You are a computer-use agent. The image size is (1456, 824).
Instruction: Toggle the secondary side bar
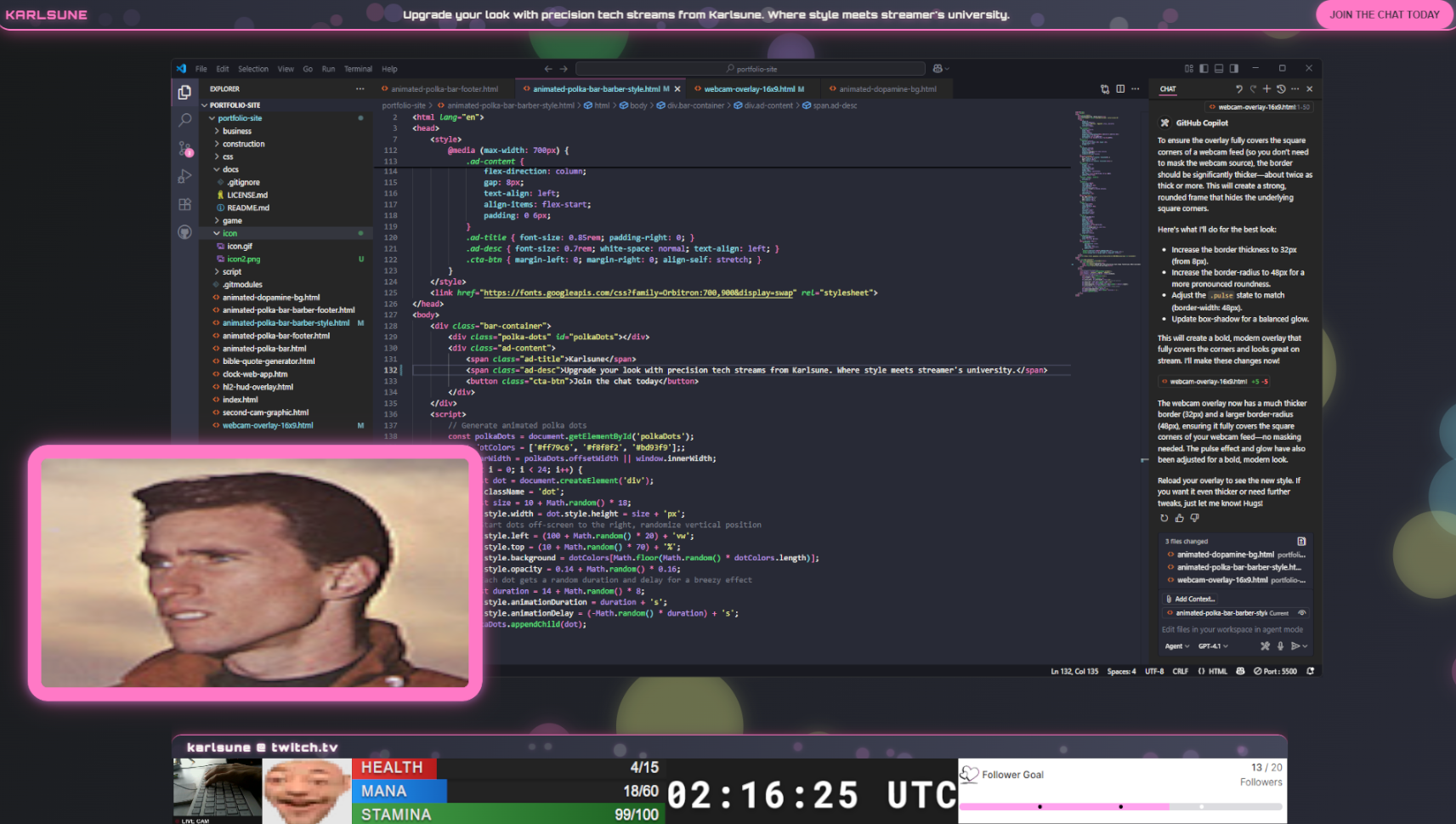(x=1234, y=69)
